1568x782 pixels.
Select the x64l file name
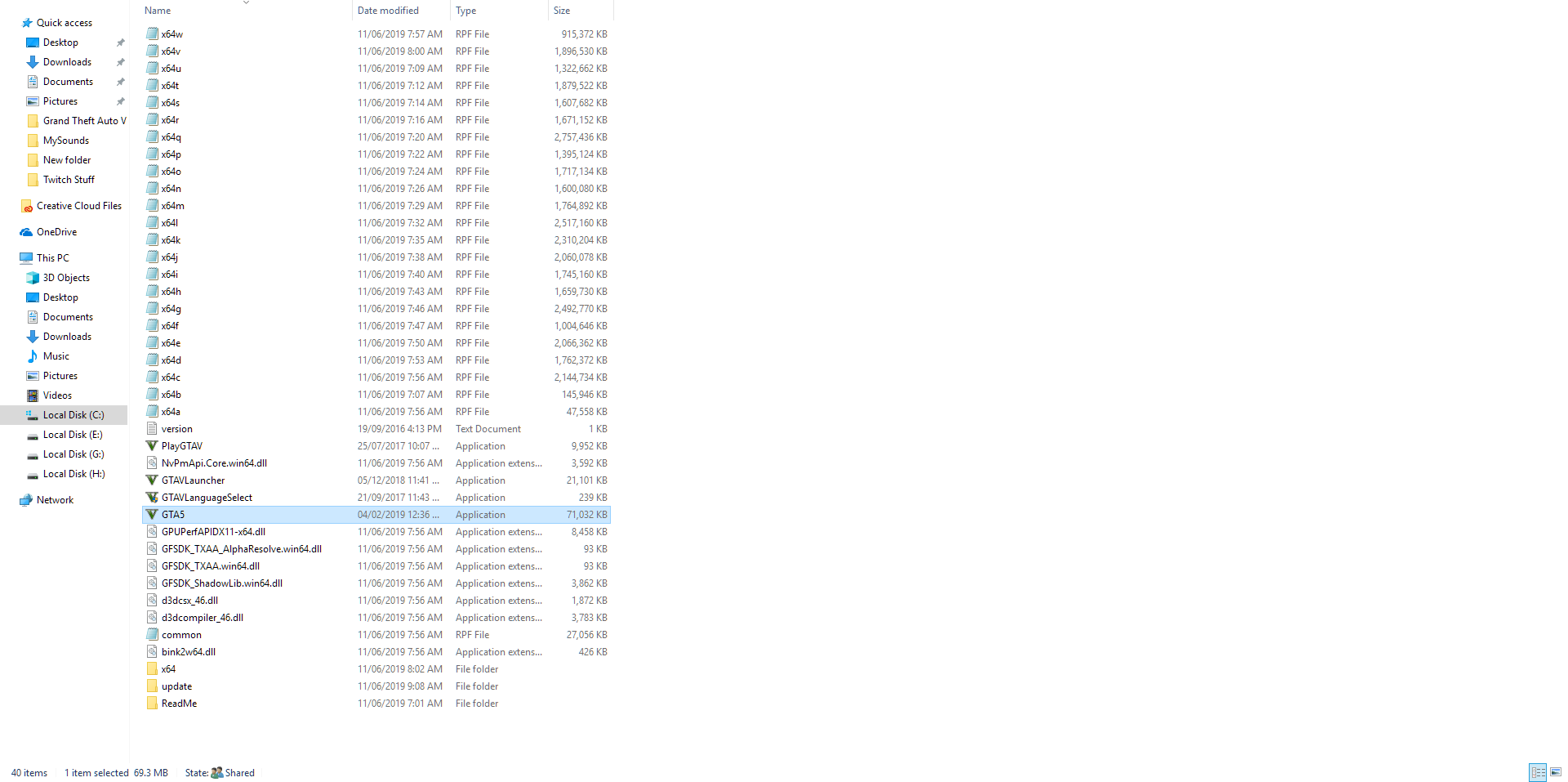pos(170,223)
